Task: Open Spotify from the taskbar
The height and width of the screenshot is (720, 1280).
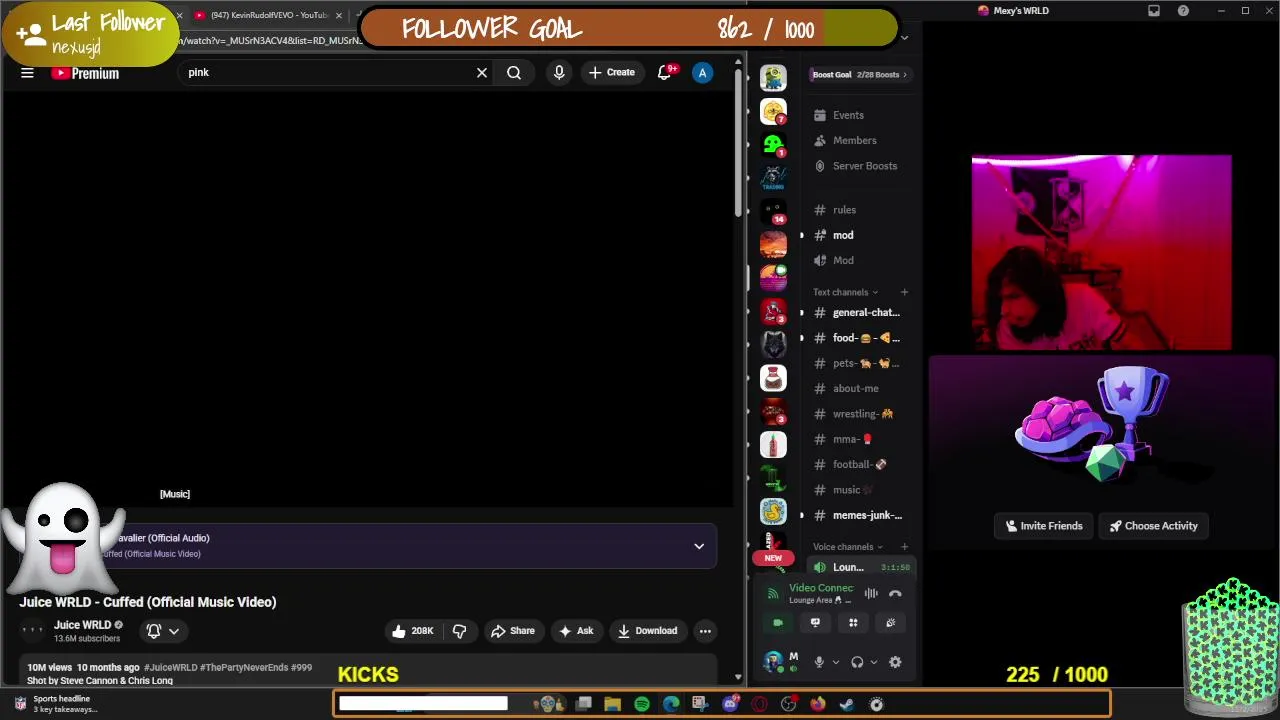Action: [642, 704]
